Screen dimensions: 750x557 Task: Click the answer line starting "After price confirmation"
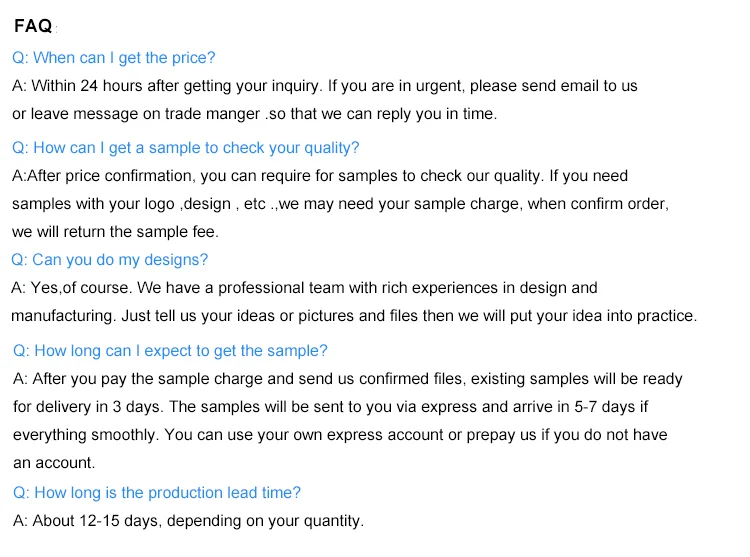click(x=320, y=176)
